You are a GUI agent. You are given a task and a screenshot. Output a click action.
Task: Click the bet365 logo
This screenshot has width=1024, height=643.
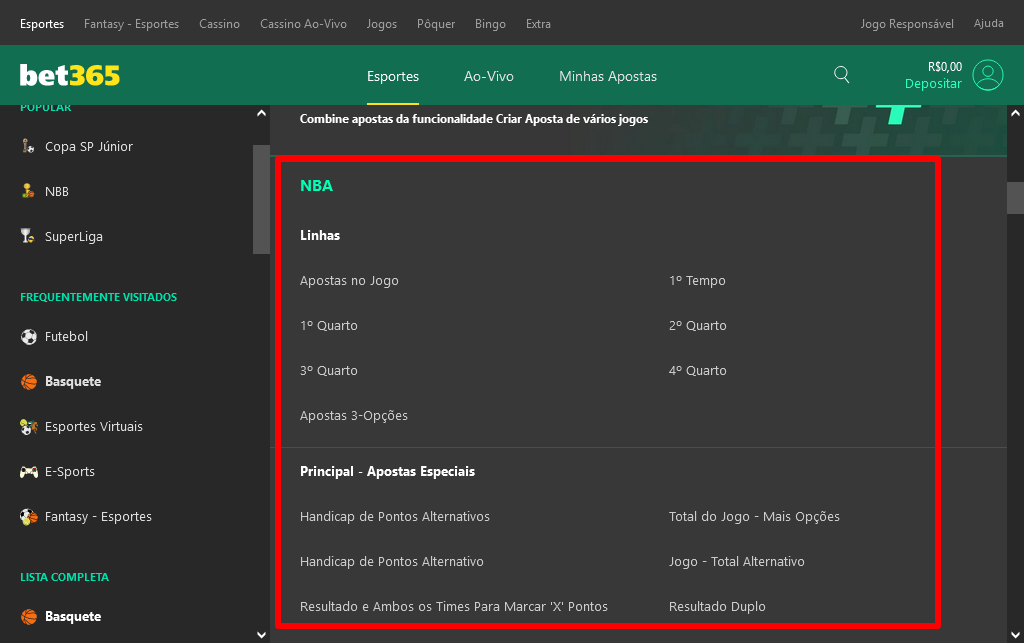pos(70,76)
